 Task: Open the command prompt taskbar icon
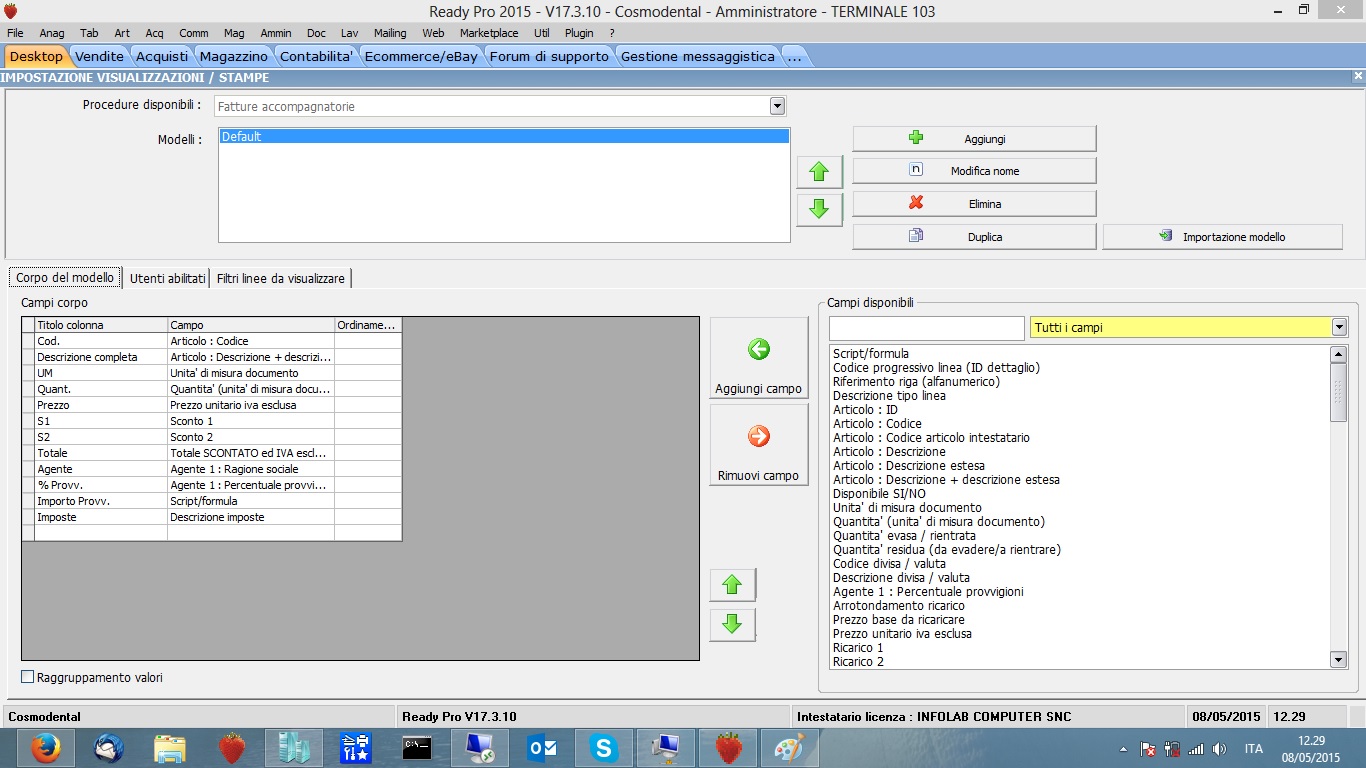point(418,748)
